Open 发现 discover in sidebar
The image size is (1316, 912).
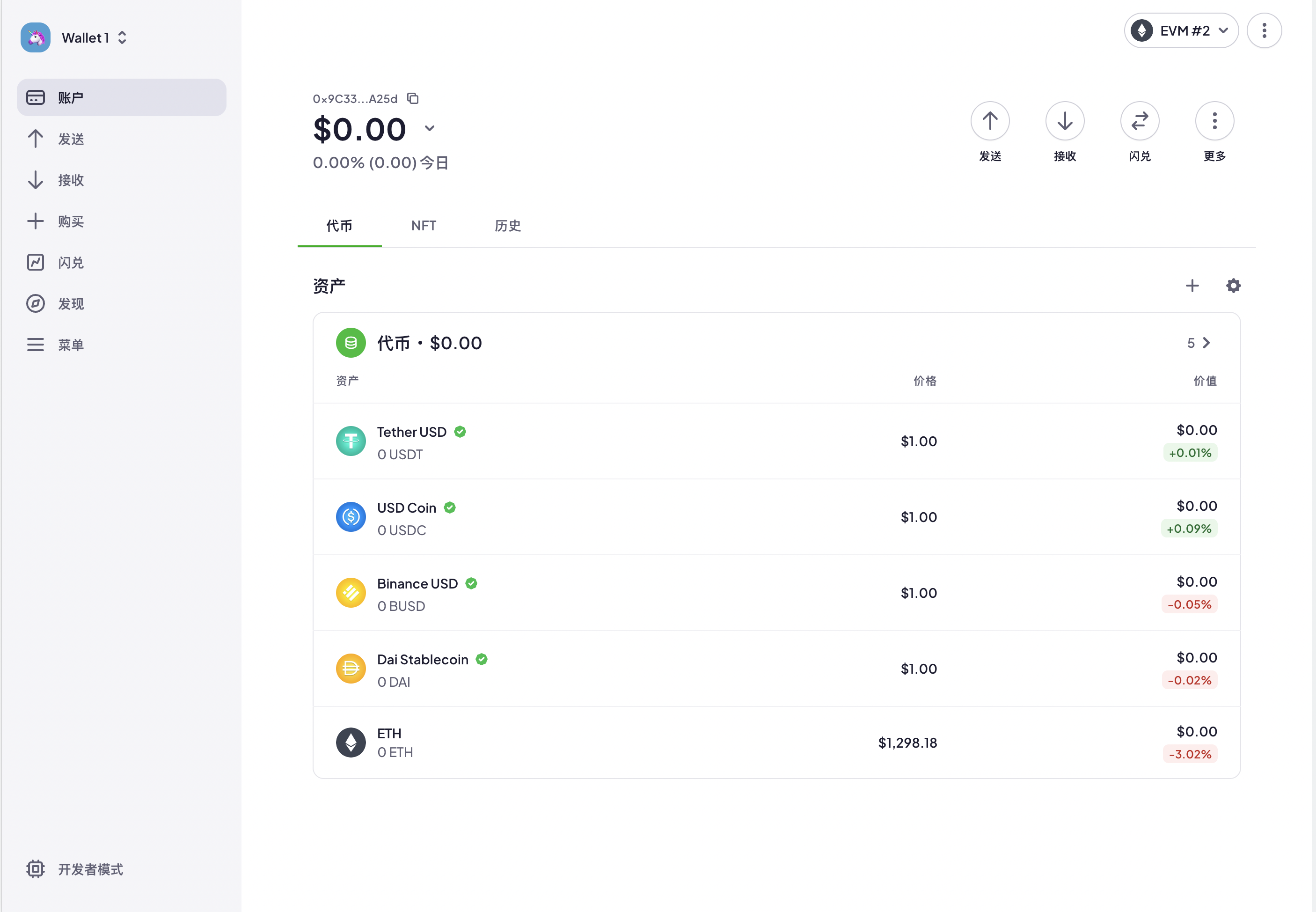click(71, 304)
